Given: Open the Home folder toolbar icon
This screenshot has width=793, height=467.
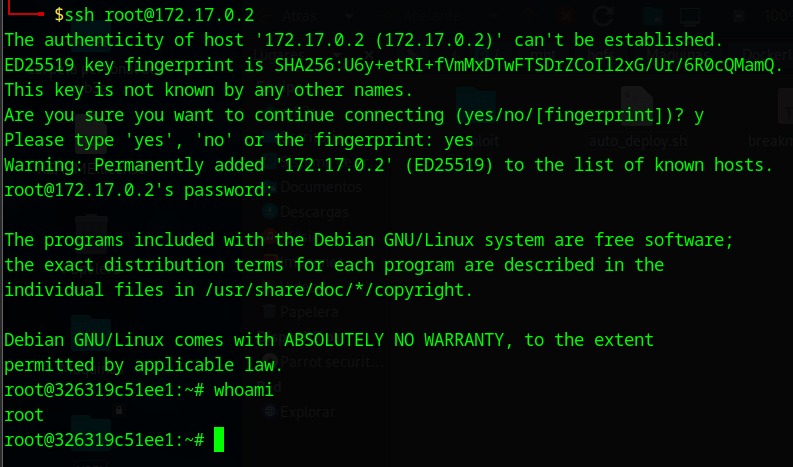Looking at the screenshot, I should click(x=653, y=16).
